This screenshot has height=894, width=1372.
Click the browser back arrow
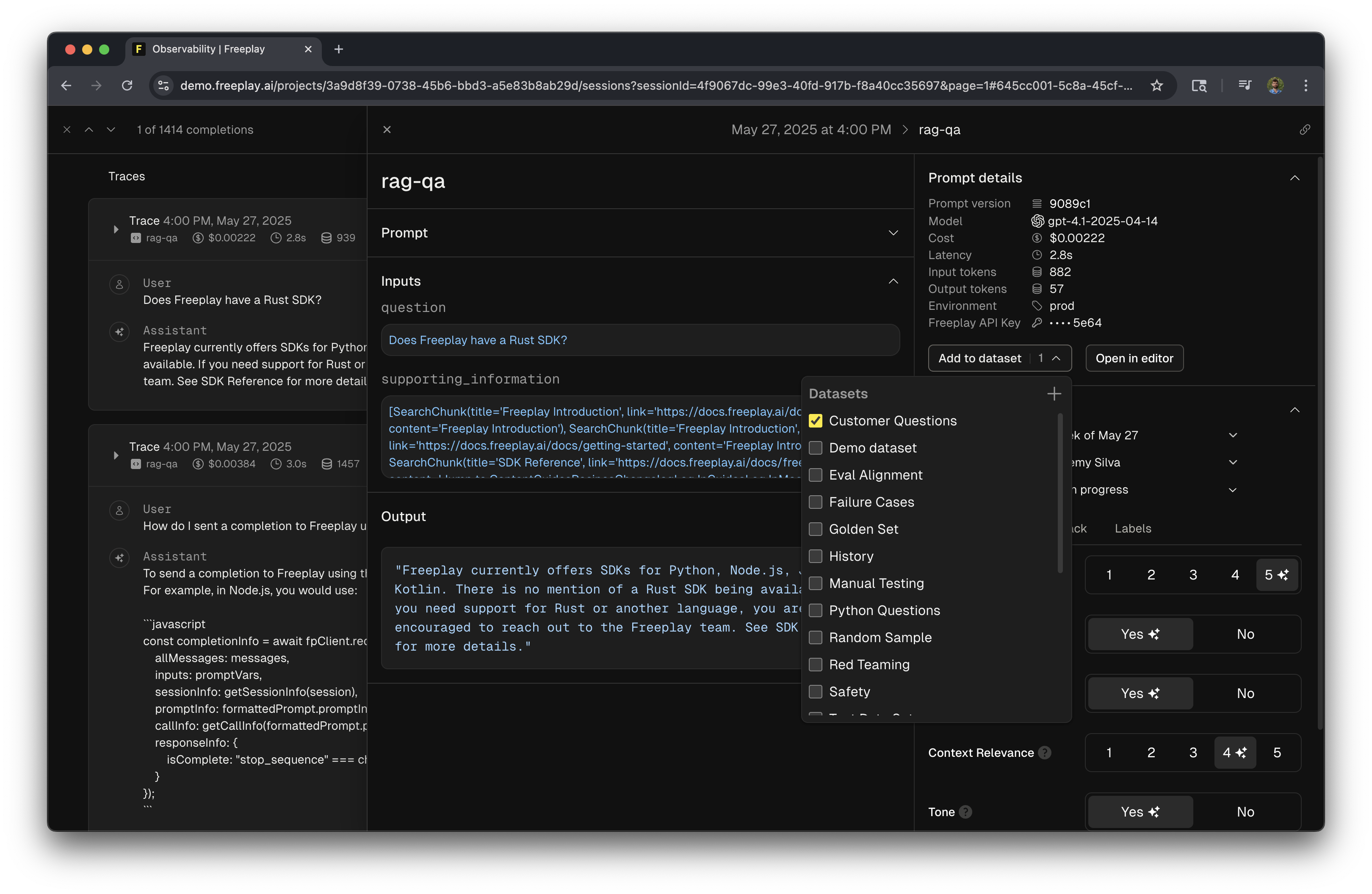[66, 86]
